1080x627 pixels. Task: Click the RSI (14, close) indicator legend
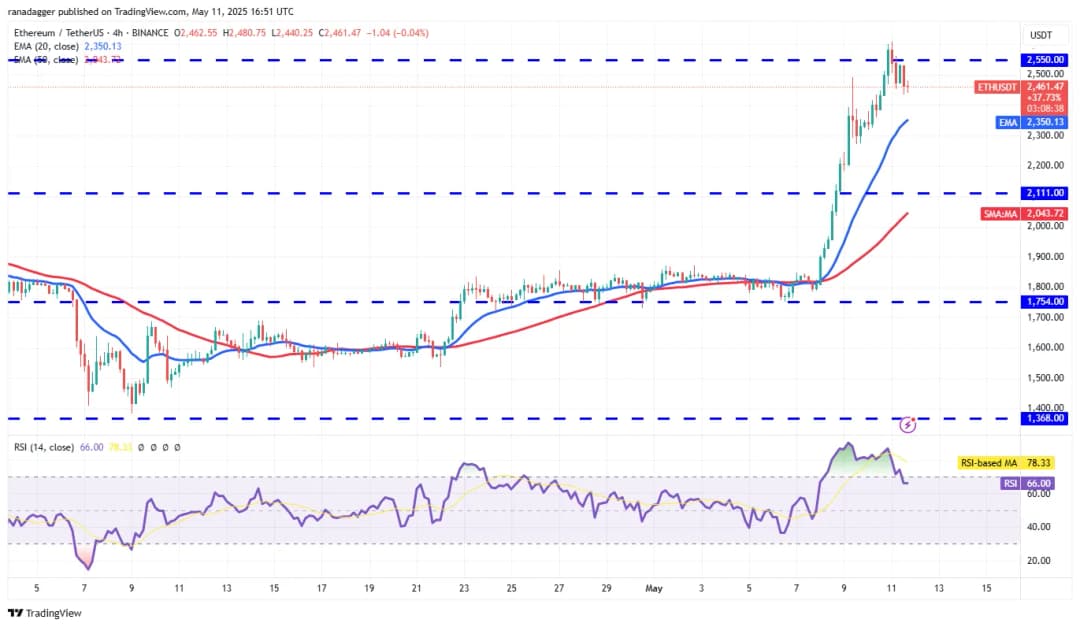(x=46, y=448)
